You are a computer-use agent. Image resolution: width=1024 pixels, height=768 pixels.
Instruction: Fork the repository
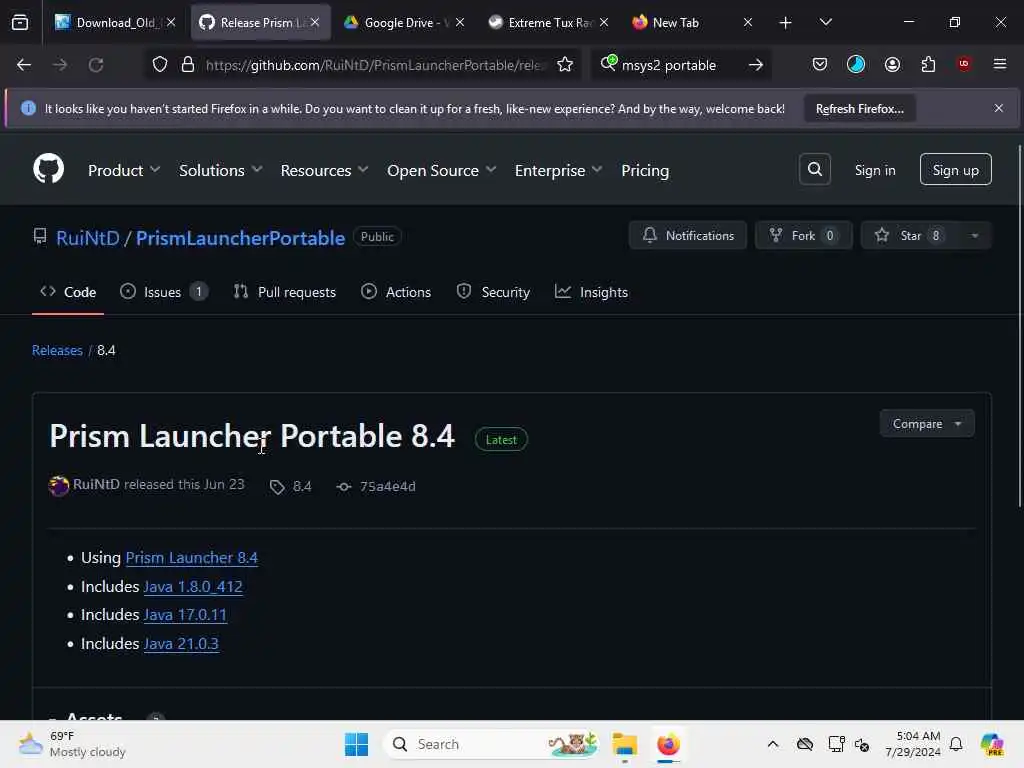point(803,236)
